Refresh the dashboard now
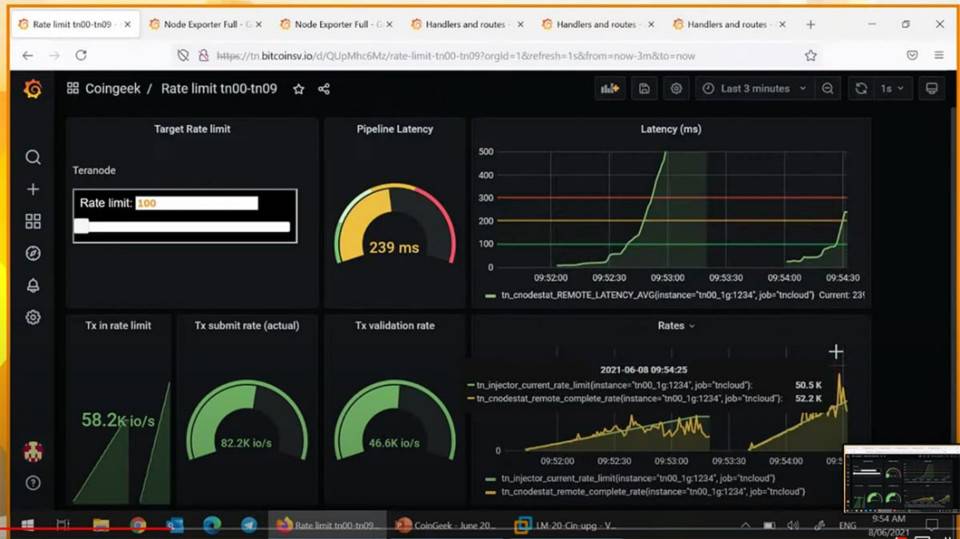960x539 pixels. pos(861,89)
